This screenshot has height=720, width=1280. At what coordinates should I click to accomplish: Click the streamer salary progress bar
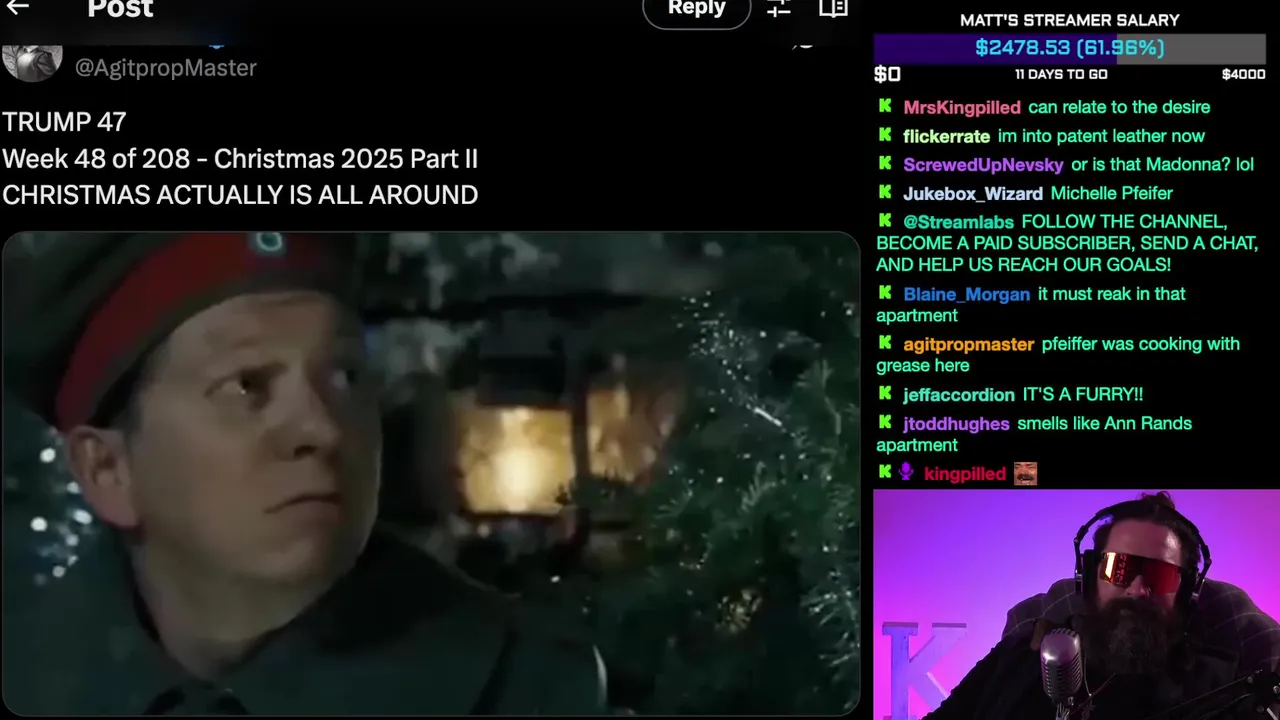(1070, 47)
